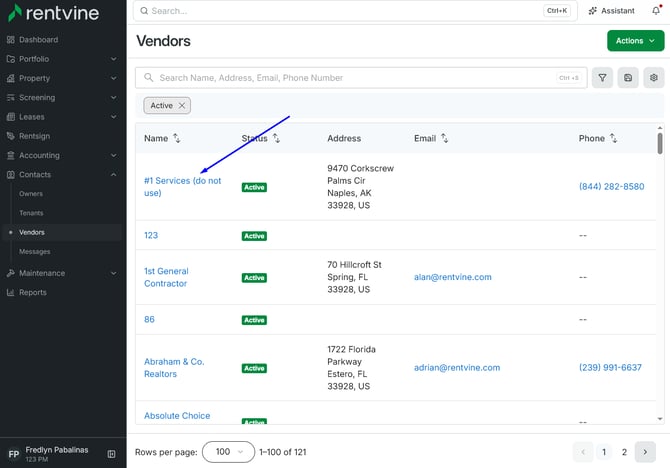Expand the Portfolio menu chevron
Screen dimensions: 670x468
(114, 59)
